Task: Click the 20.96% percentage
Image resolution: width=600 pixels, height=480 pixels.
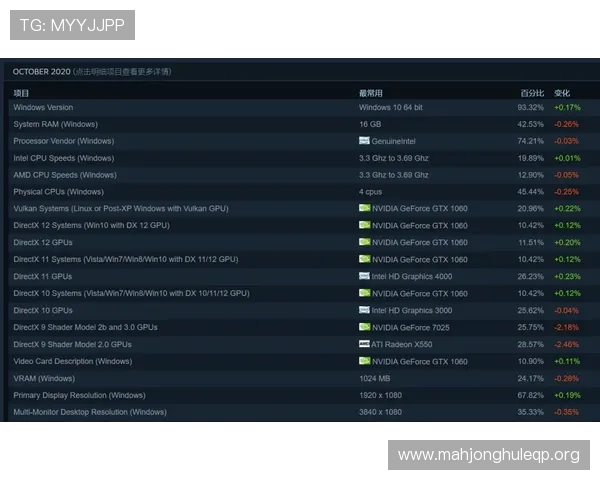Action: [530, 209]
